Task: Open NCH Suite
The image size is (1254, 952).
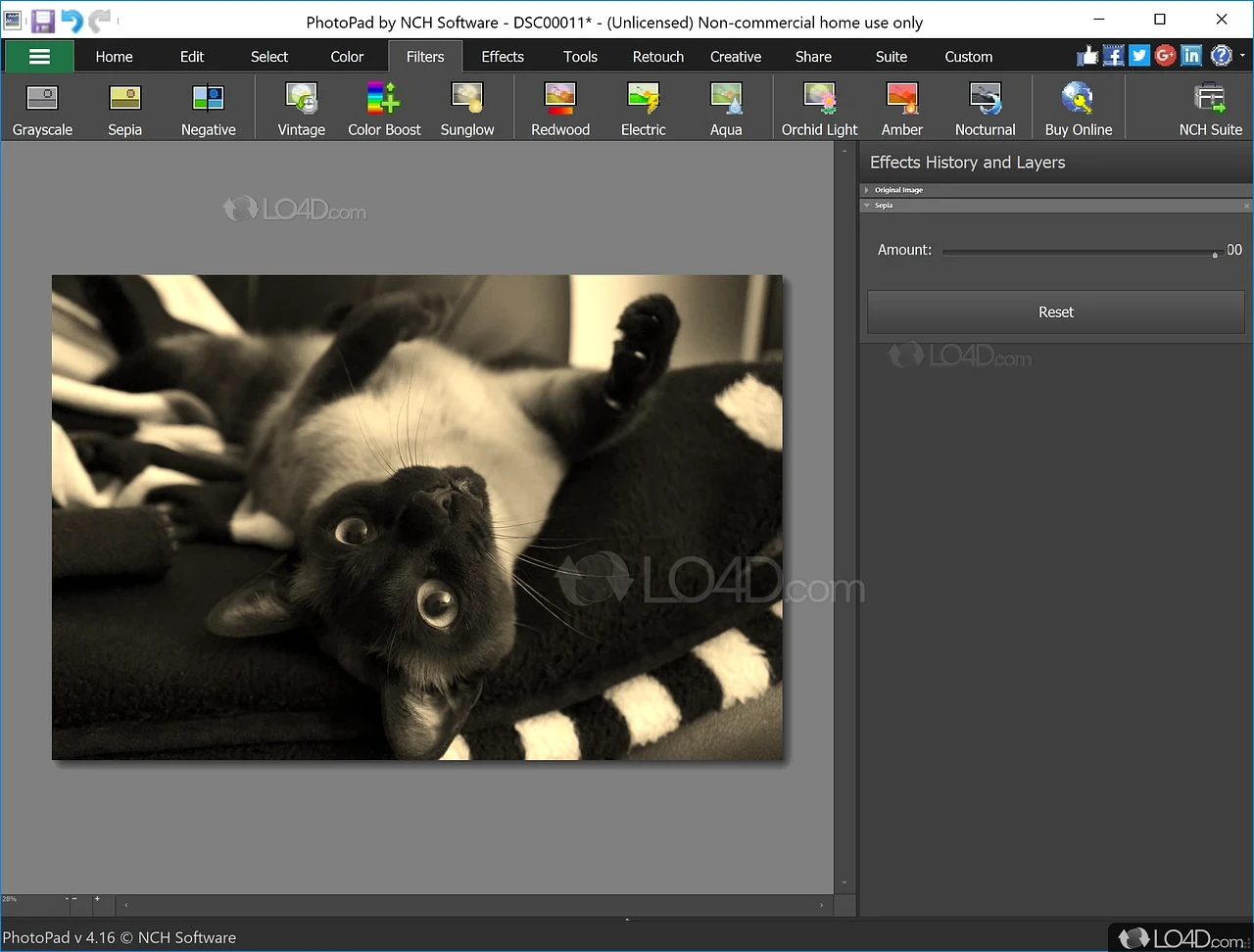Action: click(x=1209, y=108)
